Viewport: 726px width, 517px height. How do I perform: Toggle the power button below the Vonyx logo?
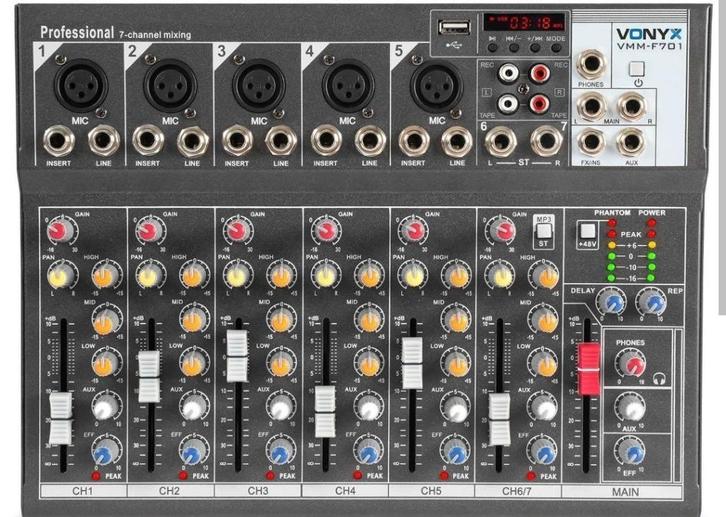(x=638, y=69)
